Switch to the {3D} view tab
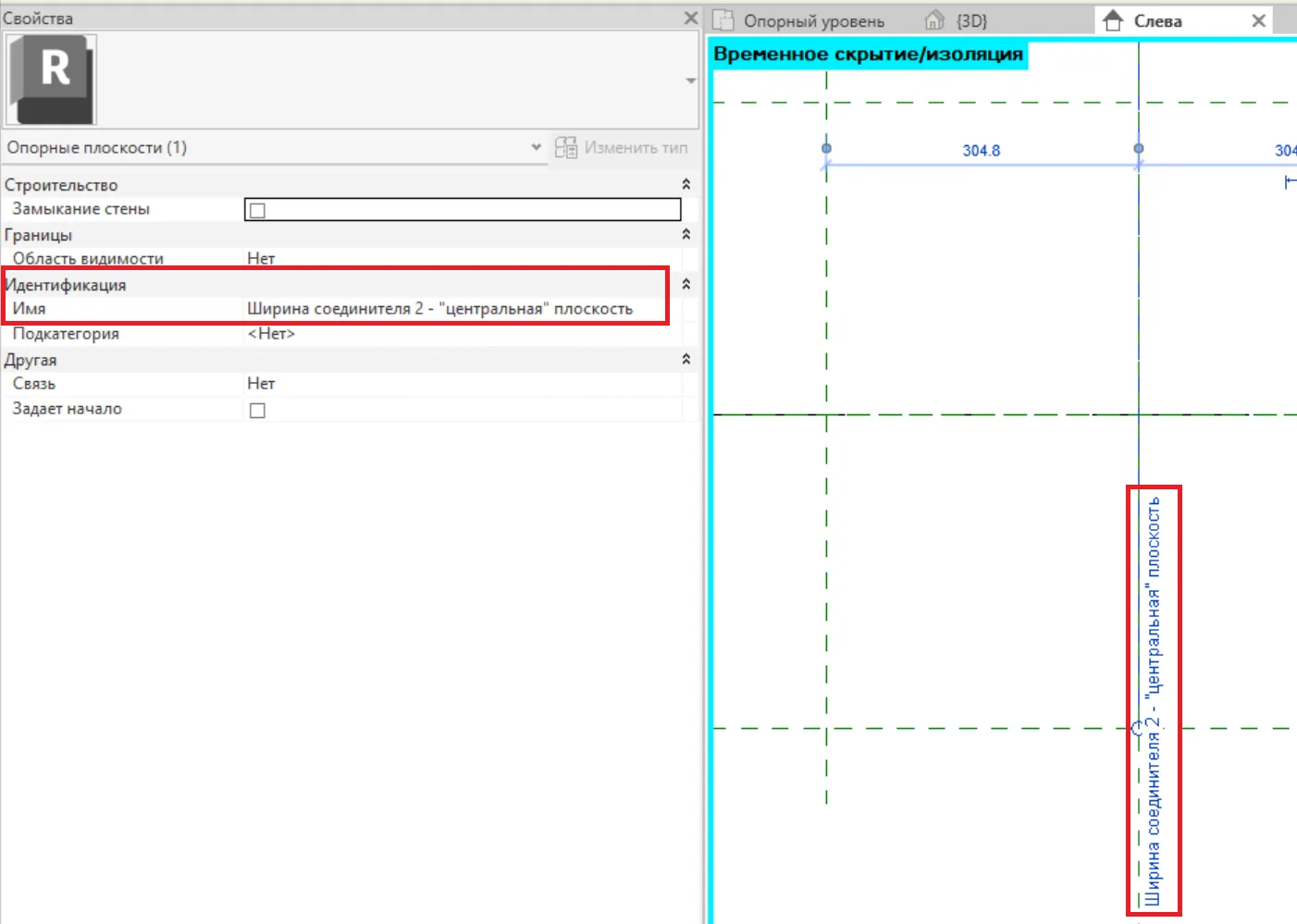 click(x=970, y=21)
